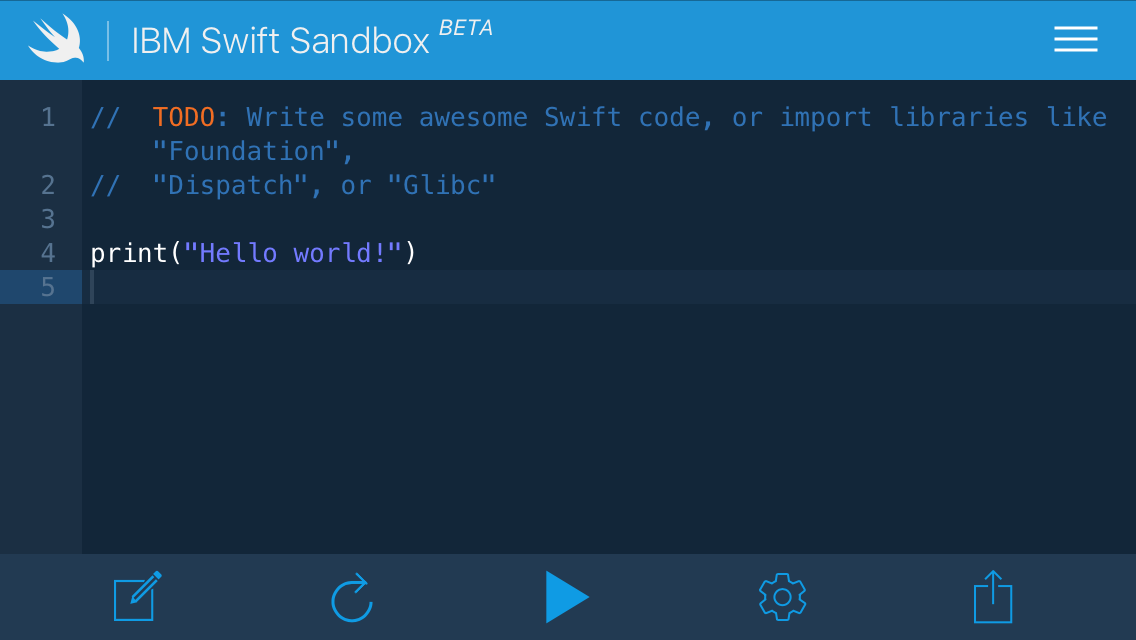The height and width of the screenshot is (640, 1136).
Task: Select line number 2 in gutter
Action: [48, 186]
